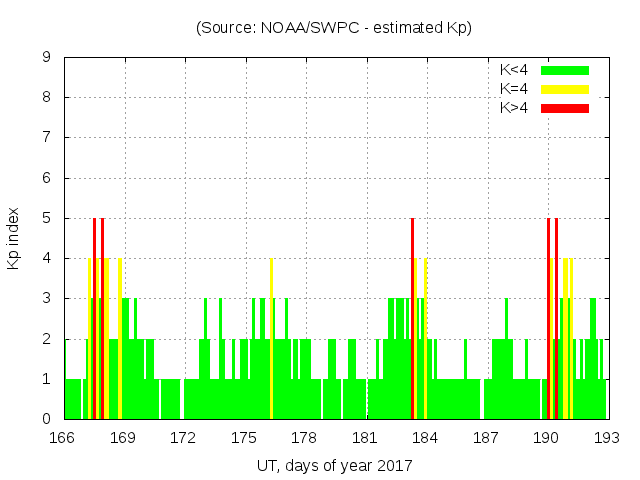Click the y-axis tick label 9
Screen dimensions: 640x480
pyautogui.click(x=47, y=57)
